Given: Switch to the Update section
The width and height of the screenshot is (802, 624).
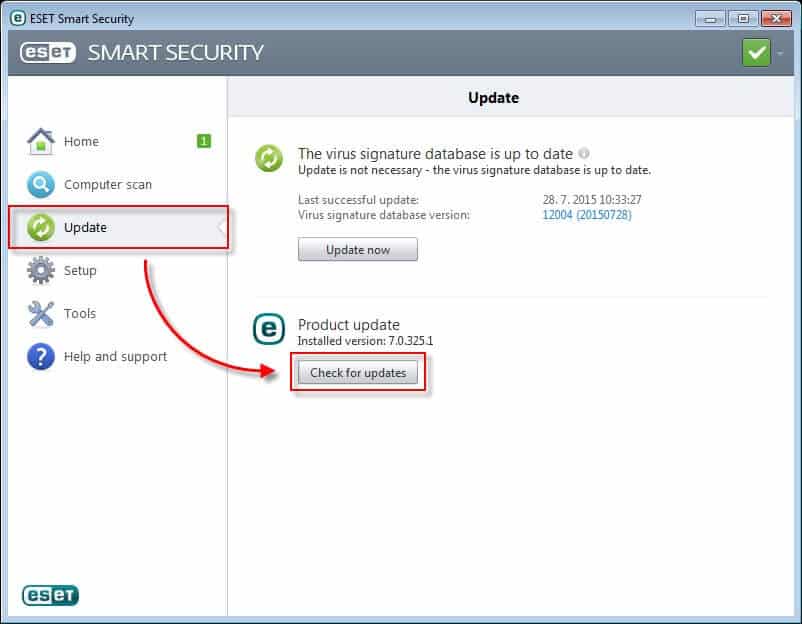Looking at the screenshot, I should click(x=85, y=227).
